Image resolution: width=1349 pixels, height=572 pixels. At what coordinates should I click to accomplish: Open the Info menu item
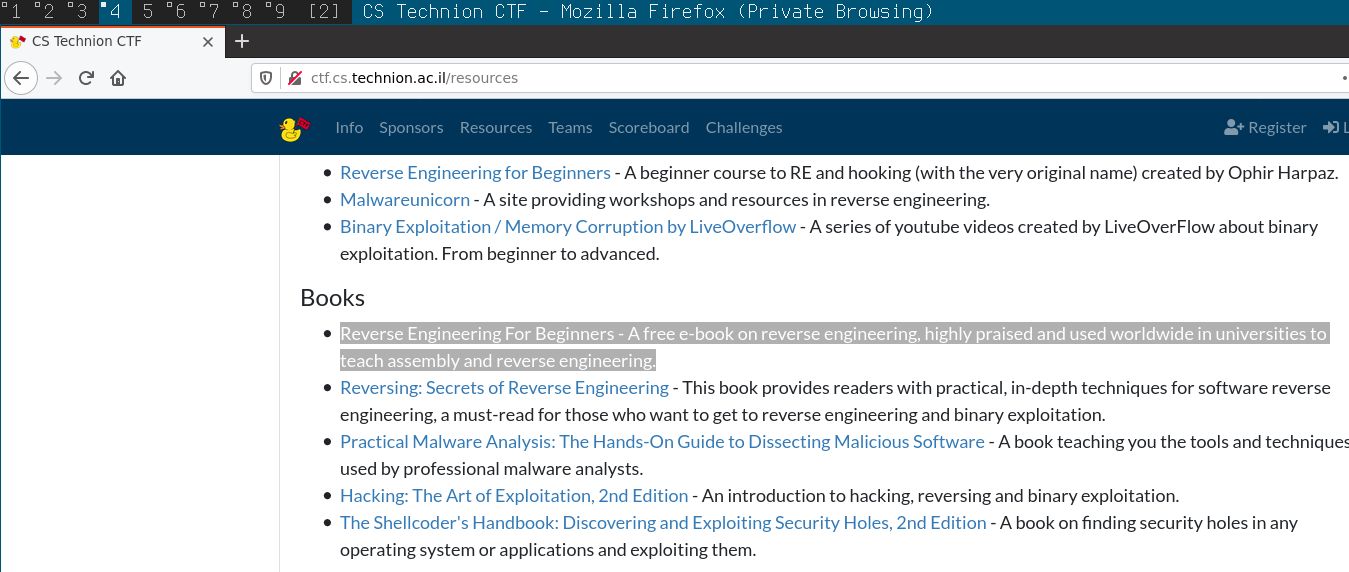[349, 127]
